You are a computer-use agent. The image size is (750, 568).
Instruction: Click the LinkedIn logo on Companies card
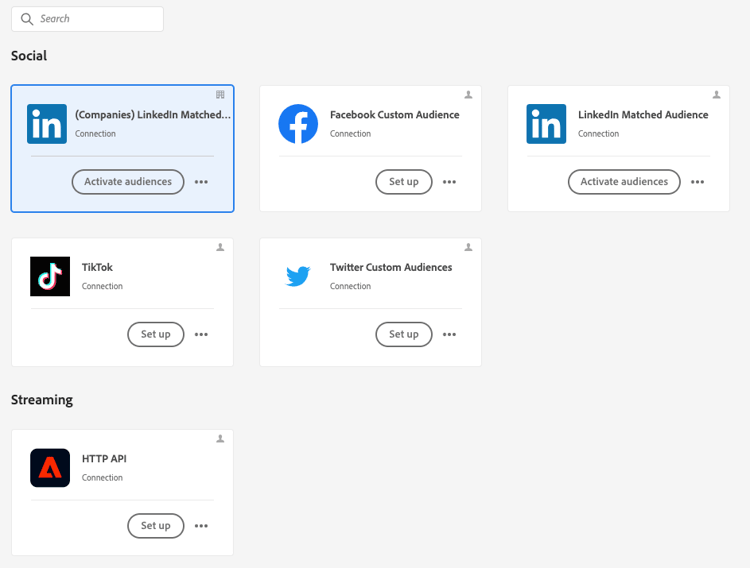tap(47, 124)
